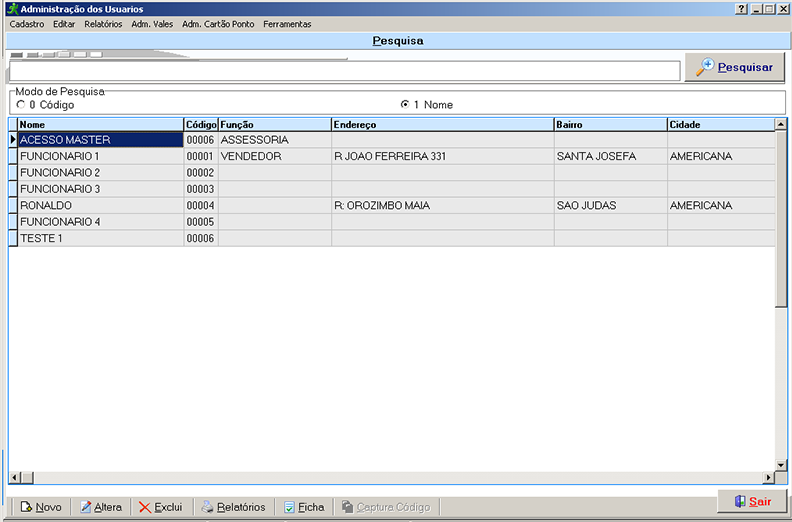Select the '0 Código' search mode
792x522 pixels.
(21, 104)
